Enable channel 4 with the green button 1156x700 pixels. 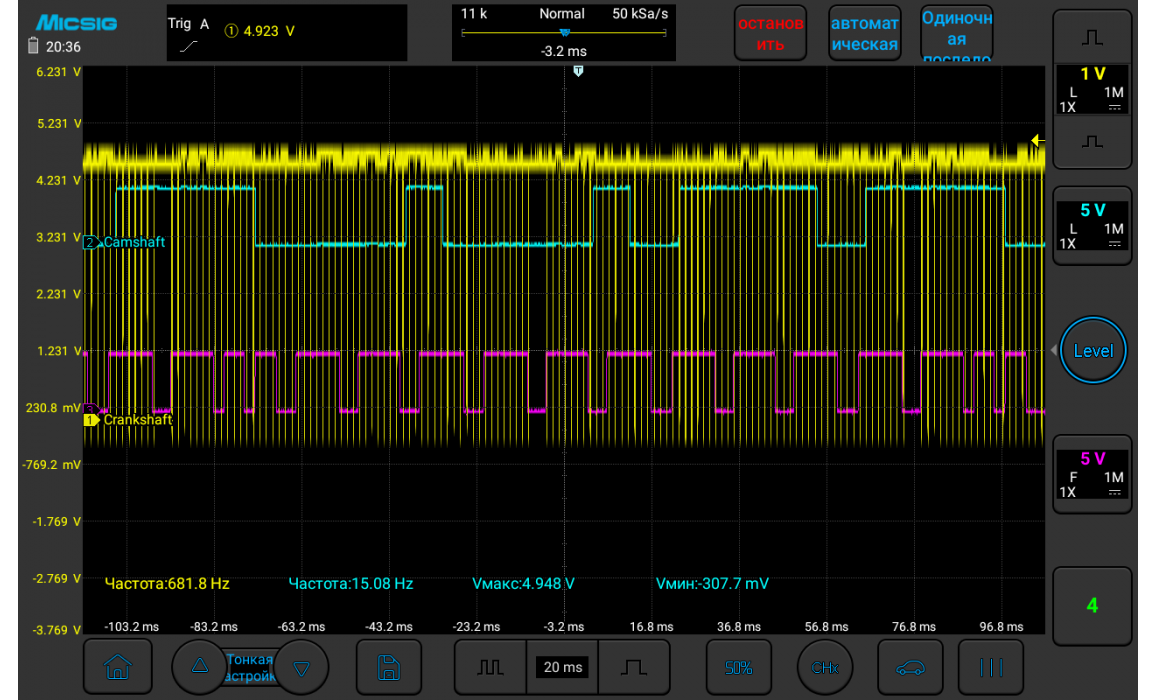1092,605
